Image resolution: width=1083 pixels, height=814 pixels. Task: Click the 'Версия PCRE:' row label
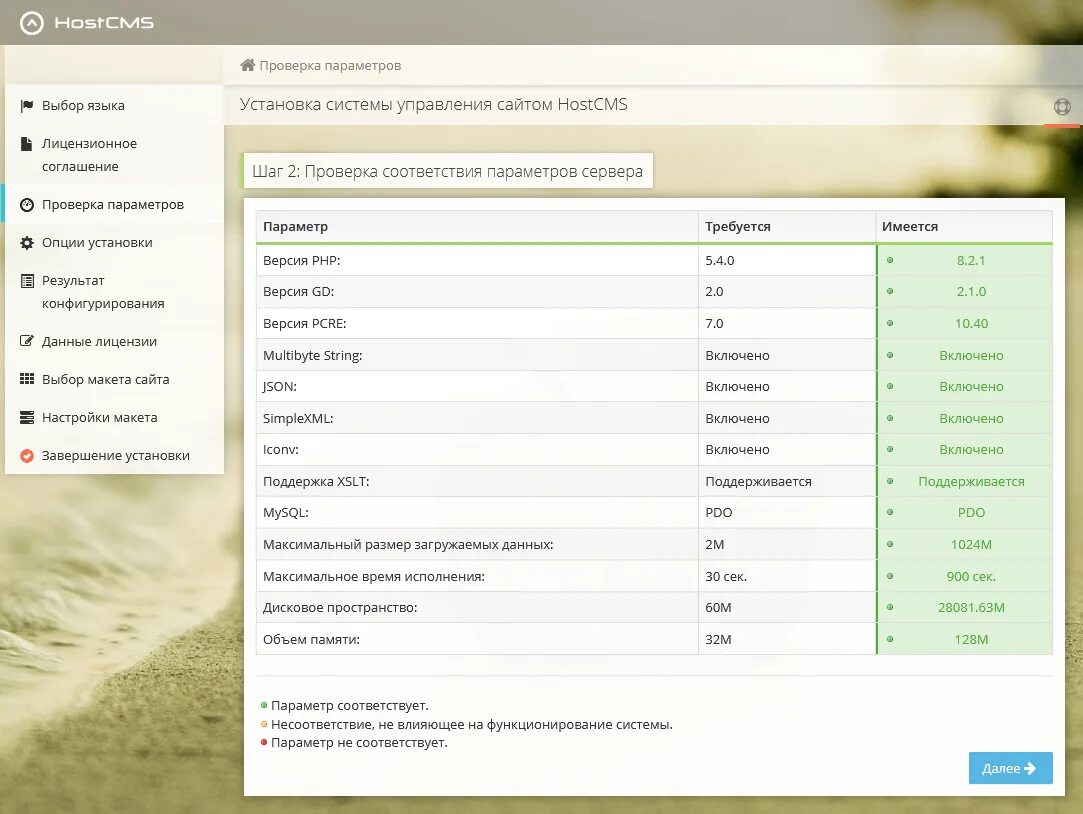305,323
